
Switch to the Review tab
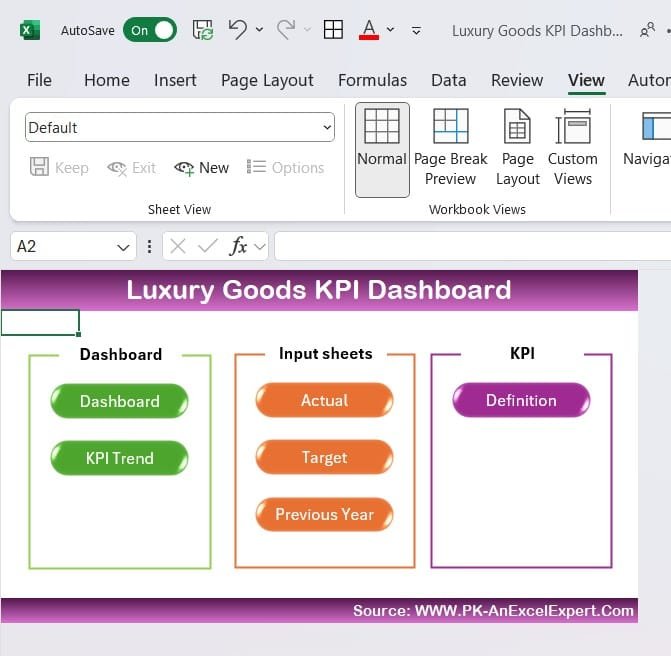click(517, 80)
